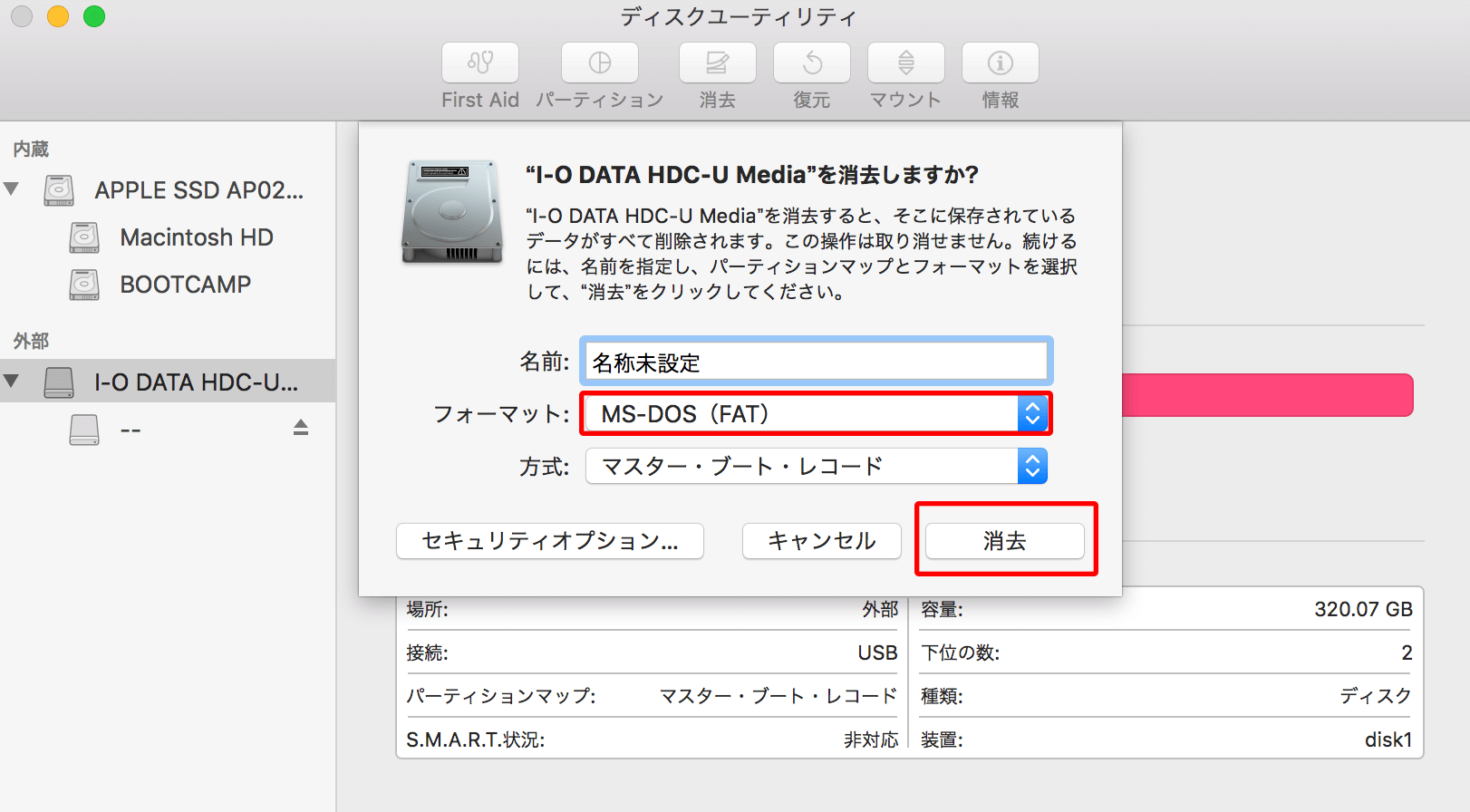This screenshot has height=812, width=1470.
Task: Click the マウント toolbar icon
Action: pos(906,63)
